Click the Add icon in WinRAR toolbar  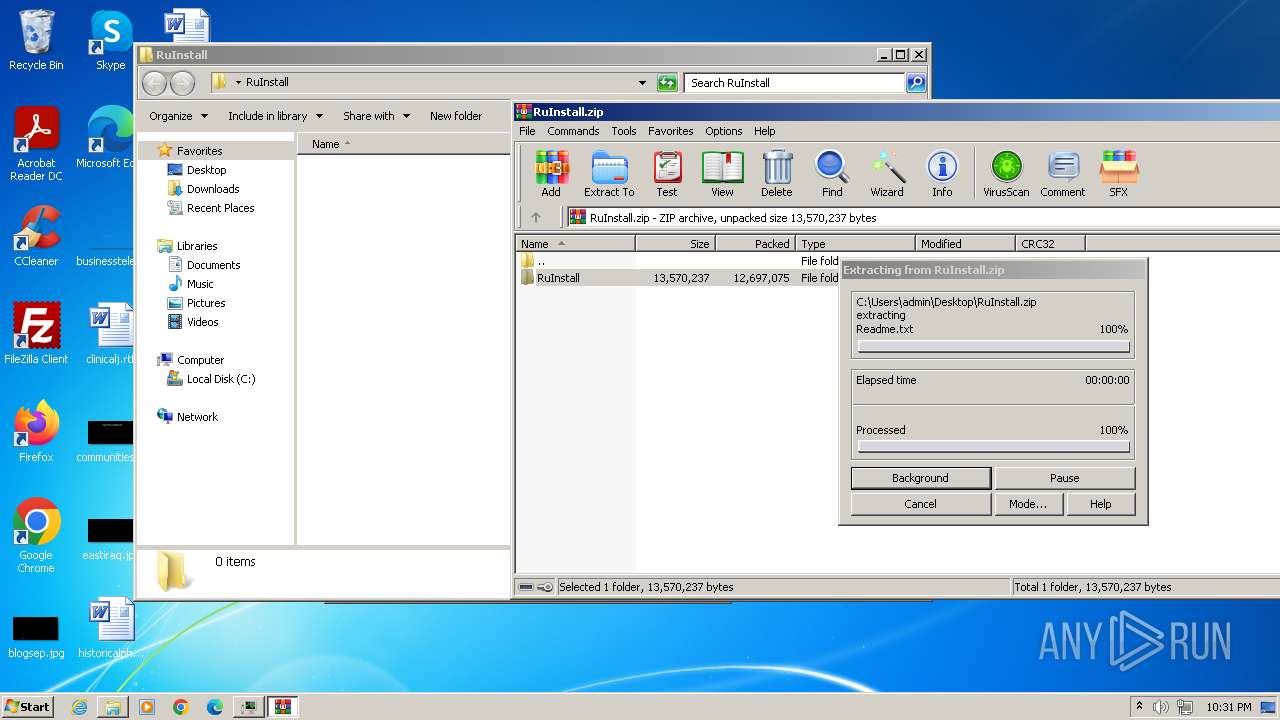point(551,174)
